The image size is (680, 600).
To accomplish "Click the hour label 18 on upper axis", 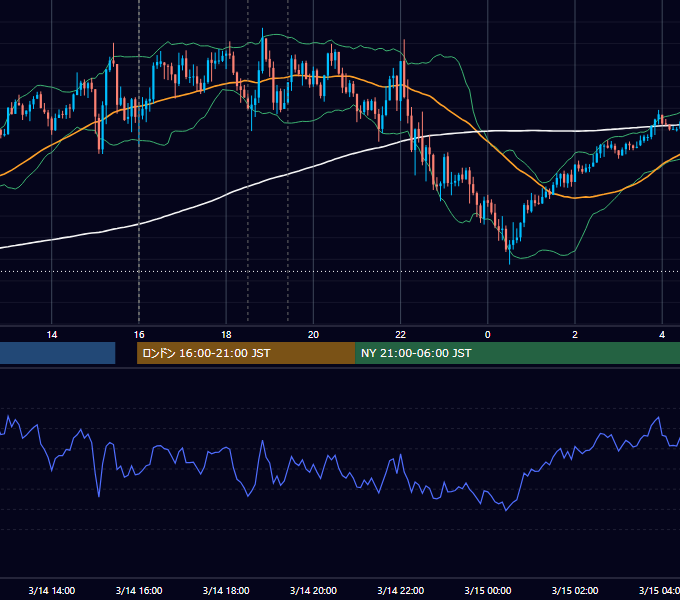I will tap(226, 335).
